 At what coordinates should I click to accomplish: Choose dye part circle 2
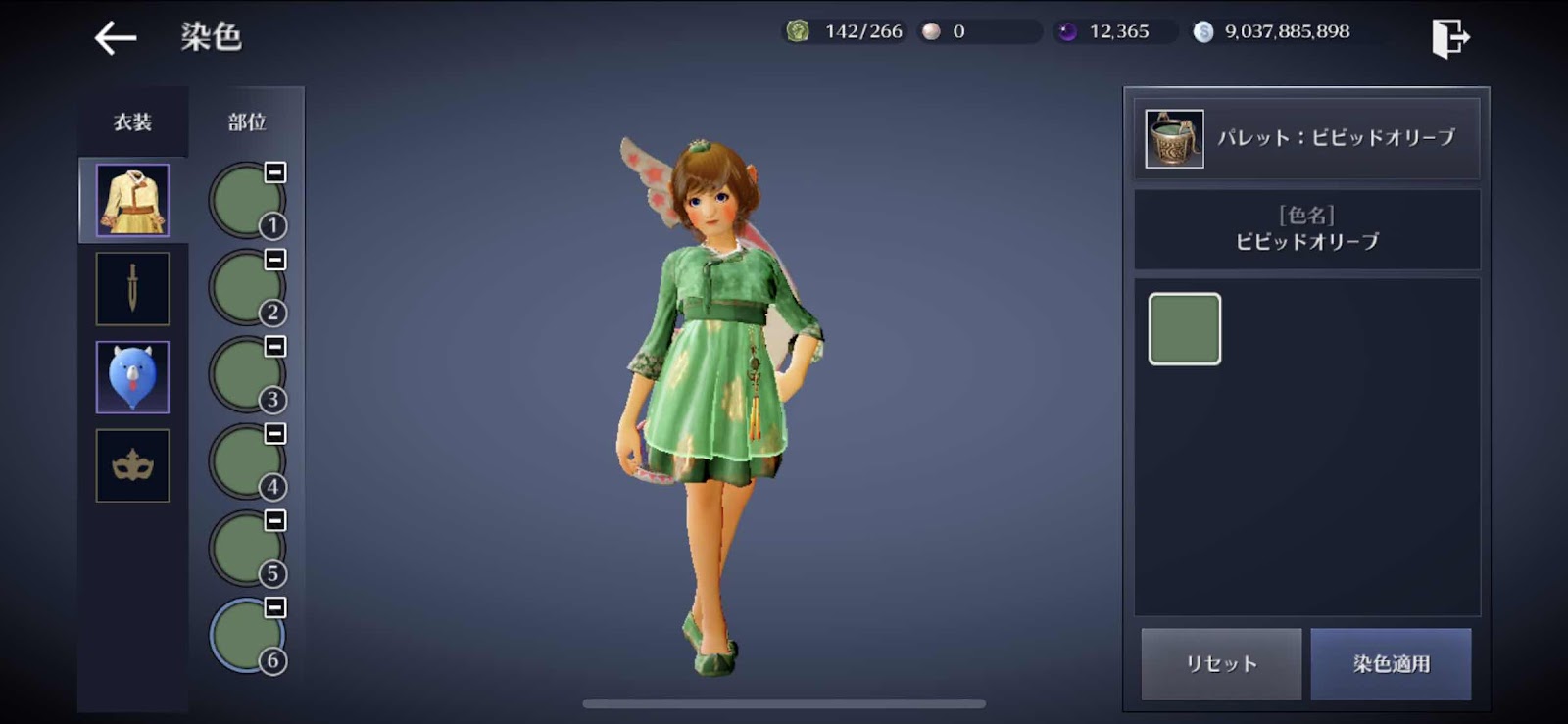tap(245, 288)
